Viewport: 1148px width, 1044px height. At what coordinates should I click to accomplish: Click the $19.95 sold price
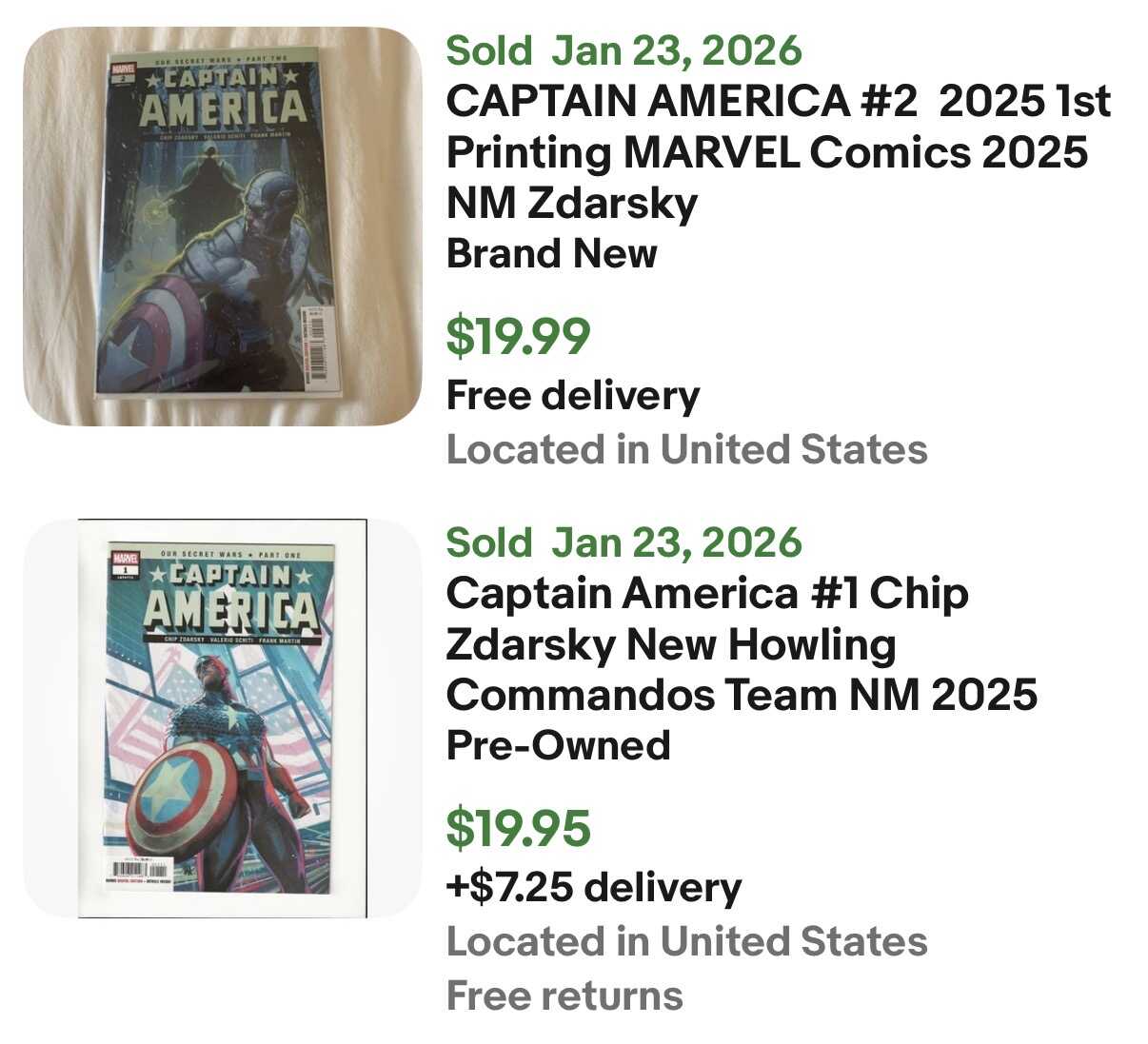click(518, 828)
